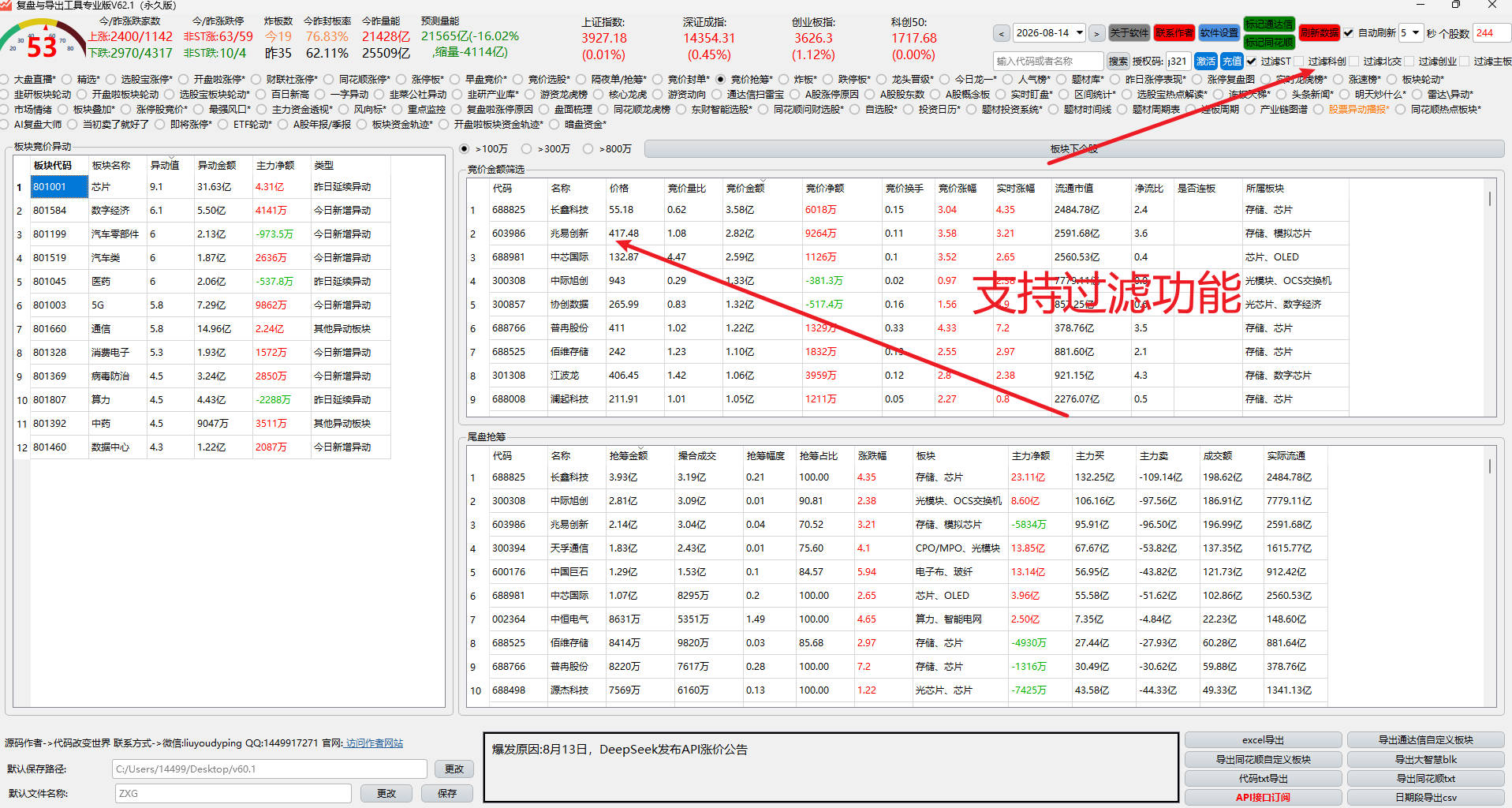
Task: Select the 选股宝涨停 view radio
Action: [111, 79]
